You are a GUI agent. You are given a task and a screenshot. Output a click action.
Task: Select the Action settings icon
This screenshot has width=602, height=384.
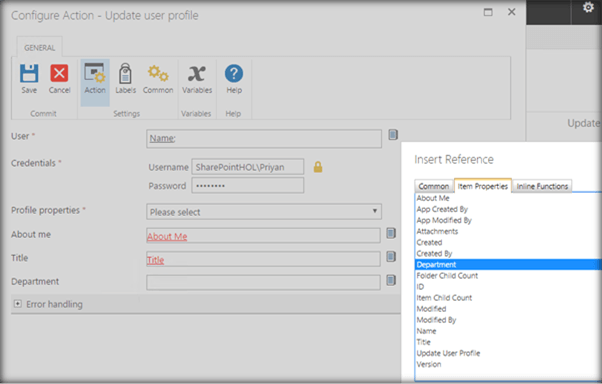pyautogui.click(x=95, y=73)
